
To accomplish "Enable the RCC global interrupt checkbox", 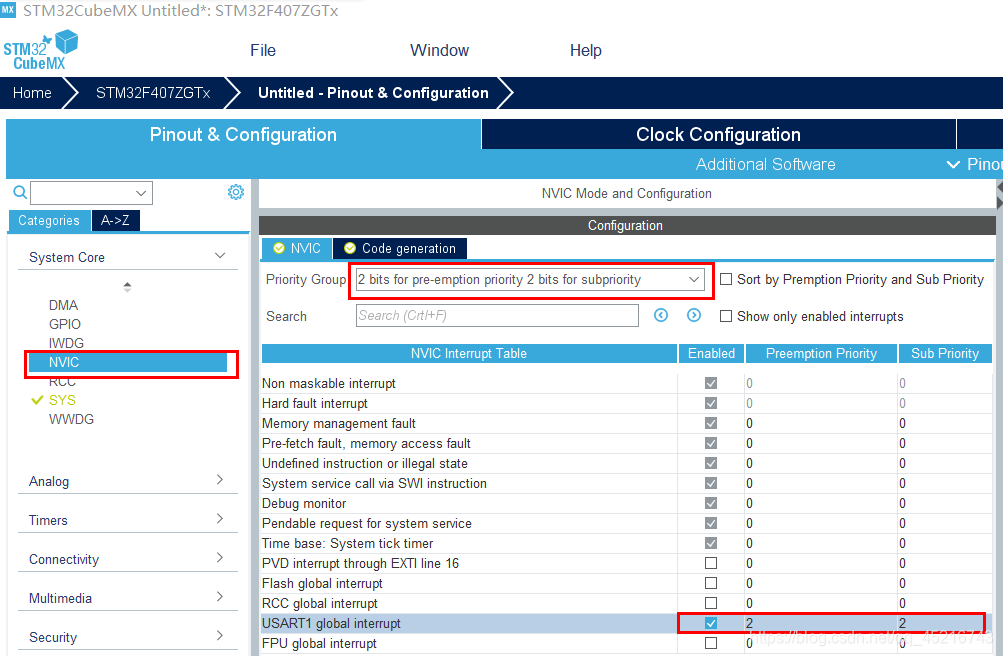I will tap(711, 603).
